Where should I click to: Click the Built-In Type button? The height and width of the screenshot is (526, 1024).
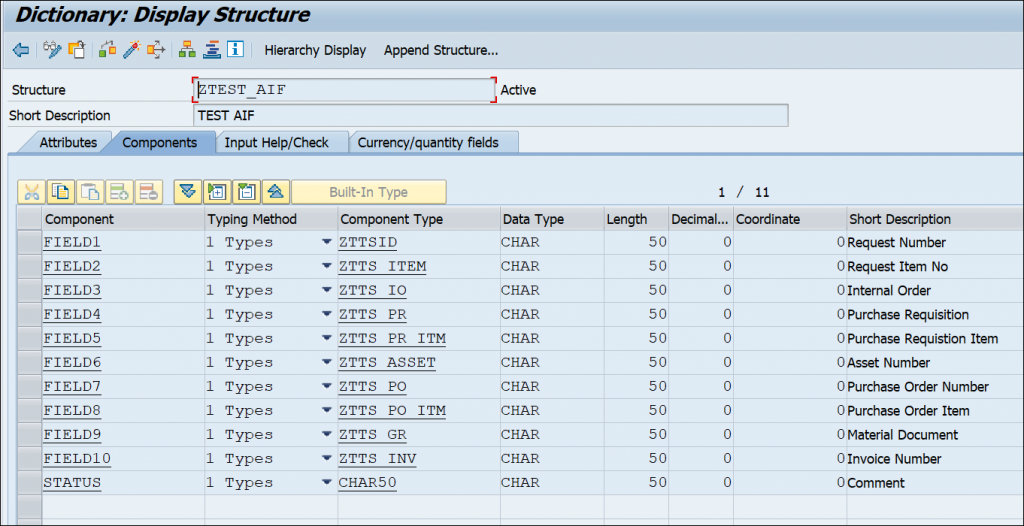point(368,192)
